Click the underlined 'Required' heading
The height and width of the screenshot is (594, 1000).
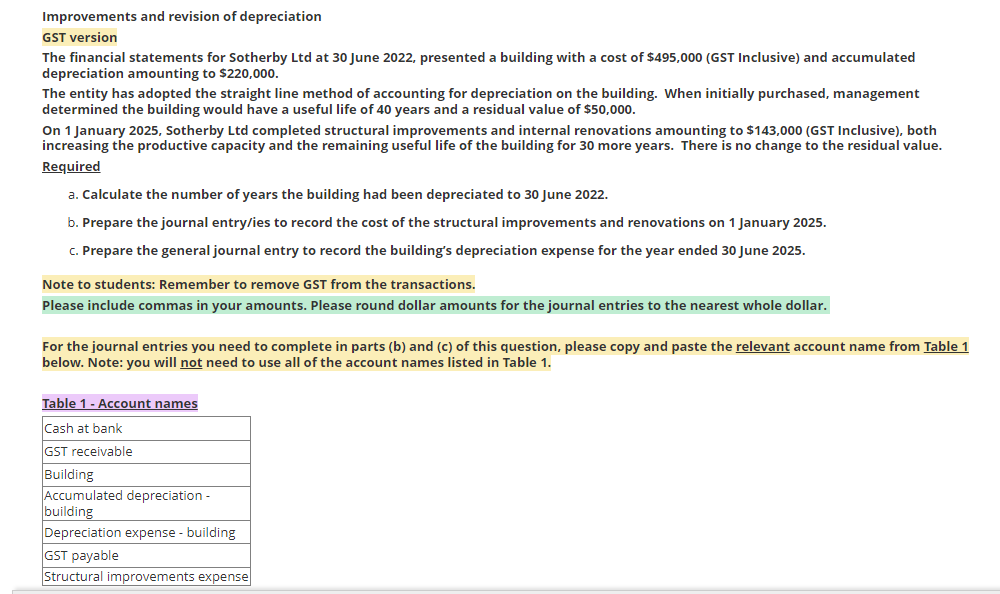coord(70,166)
